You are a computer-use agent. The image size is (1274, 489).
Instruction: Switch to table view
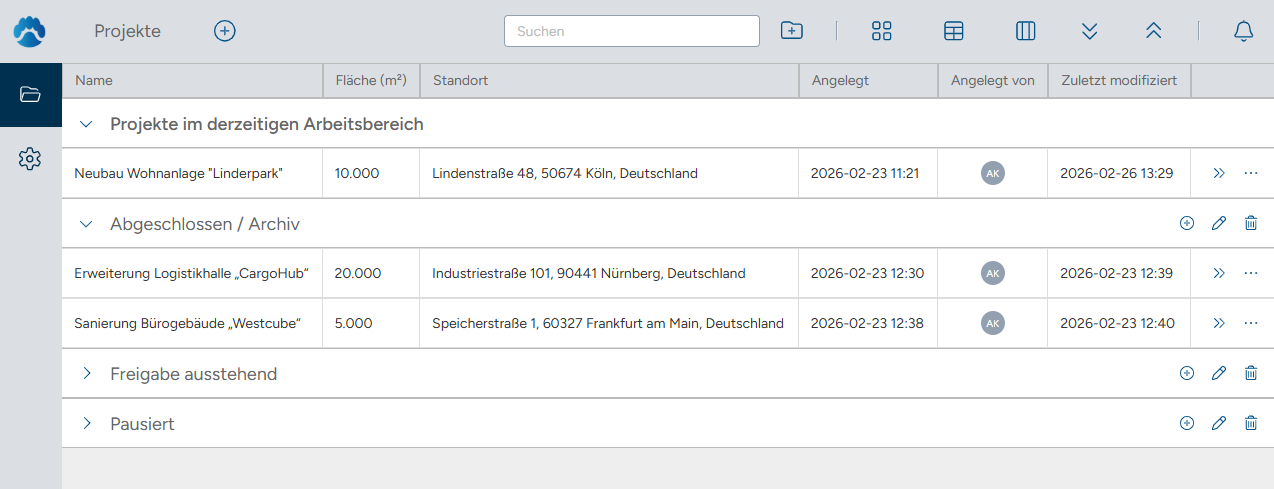click(x=953, y=31)
